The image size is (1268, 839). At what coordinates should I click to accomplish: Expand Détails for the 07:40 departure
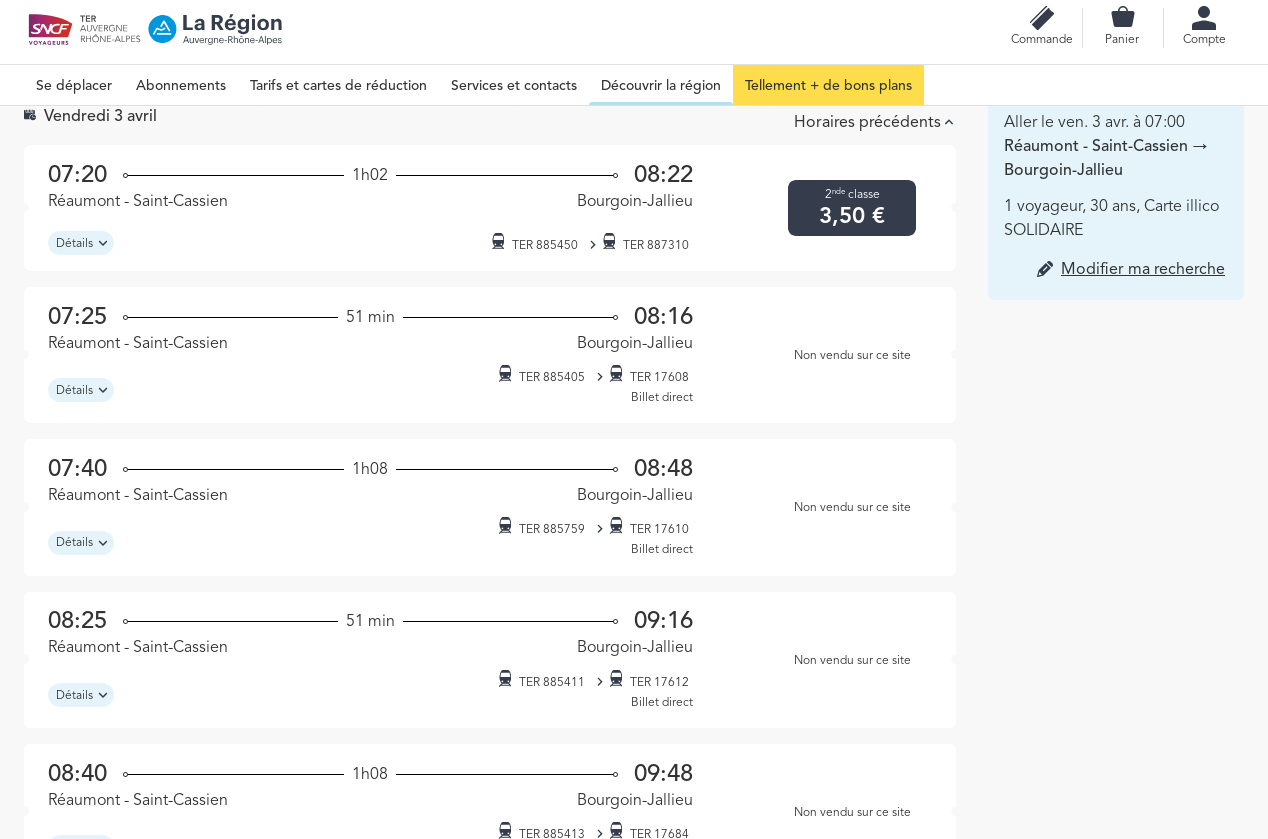pos(81,542)
